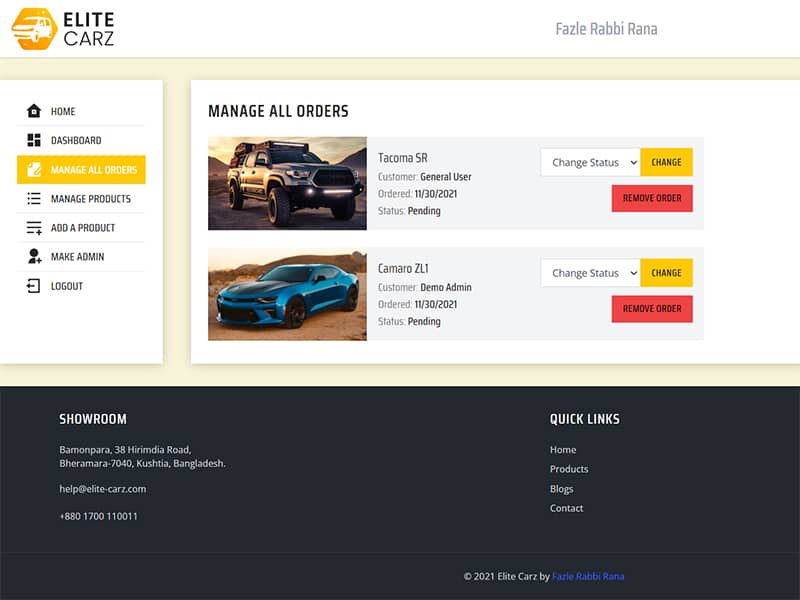
Task: Remove the Camaro ZL1 order
Action: coord(652,309)
